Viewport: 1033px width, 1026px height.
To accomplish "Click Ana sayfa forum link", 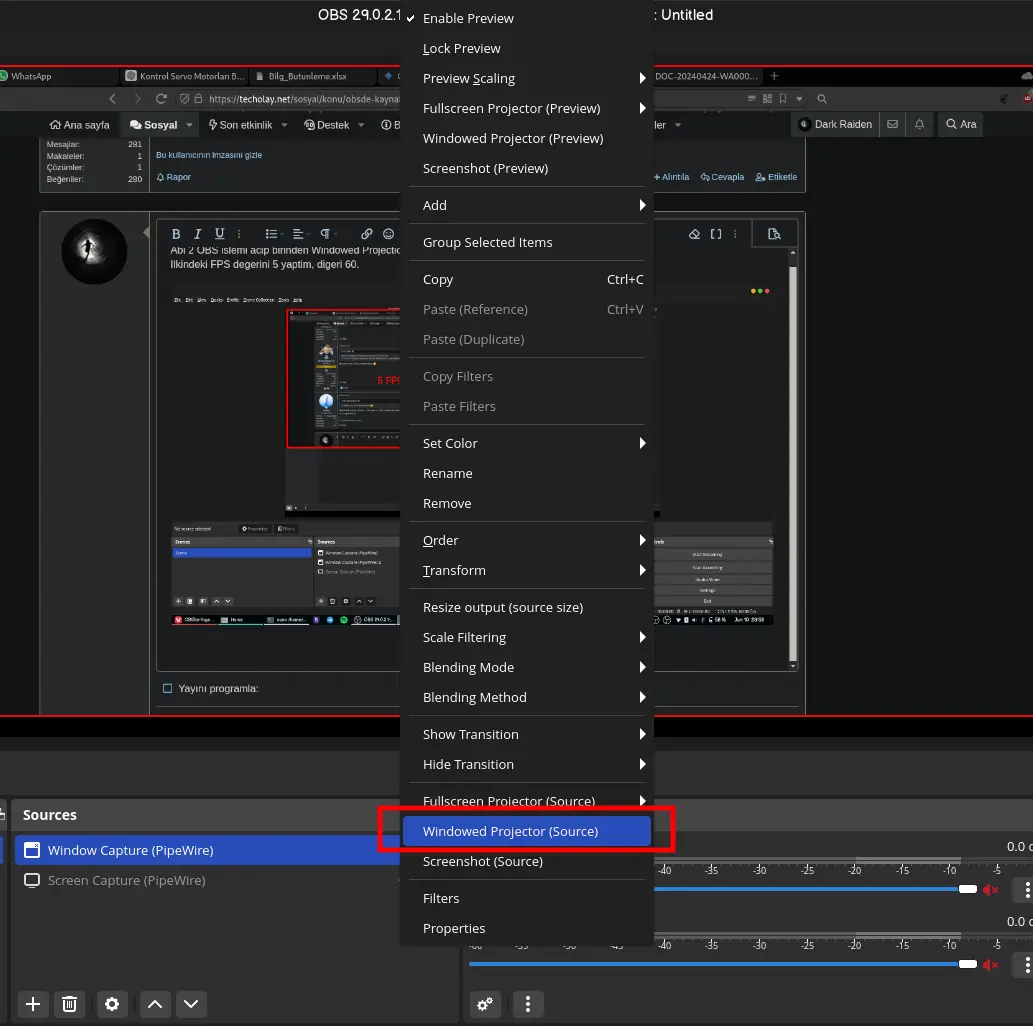I will pos(80,125).
